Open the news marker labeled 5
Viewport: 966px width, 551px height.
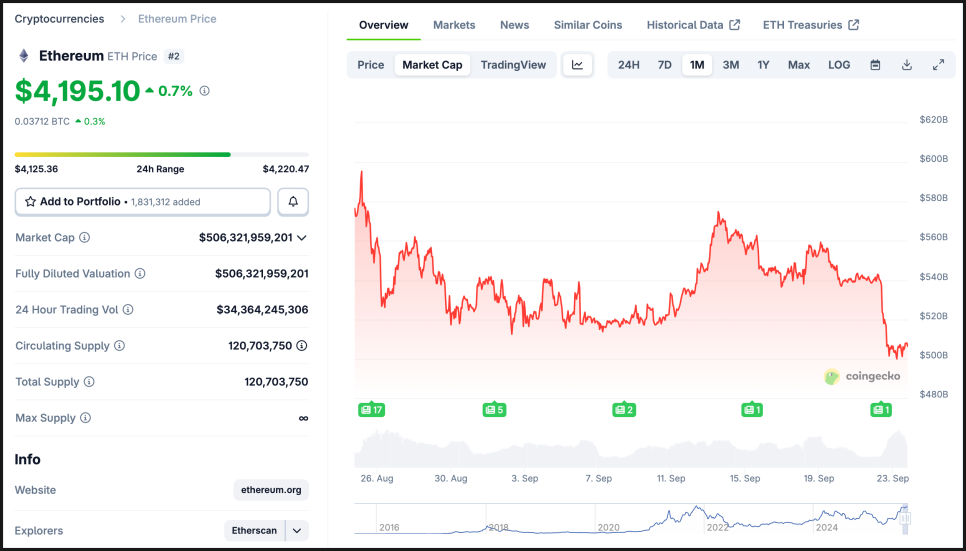click(495, 409)
